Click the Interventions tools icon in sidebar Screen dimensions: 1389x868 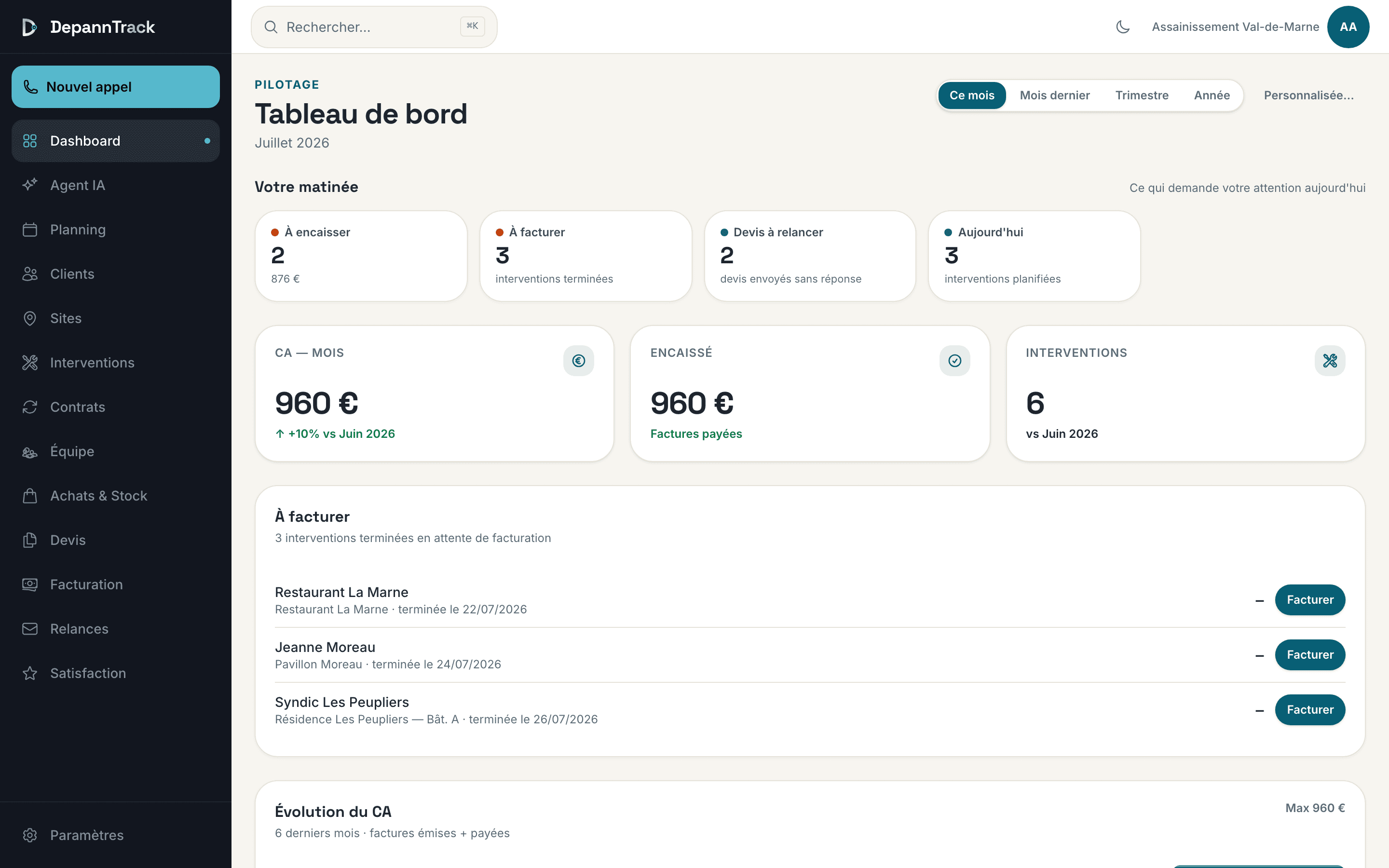pos(30,362)
